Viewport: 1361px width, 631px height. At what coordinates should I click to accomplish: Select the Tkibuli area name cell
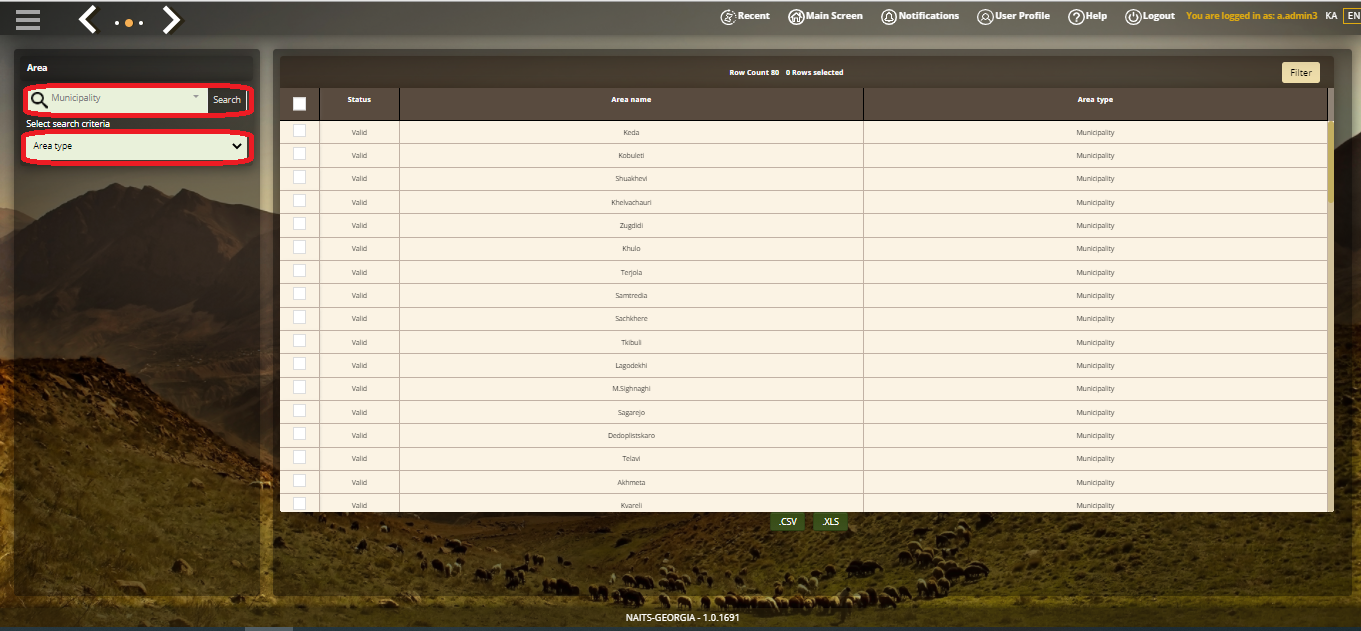click(x=631, y=342)
